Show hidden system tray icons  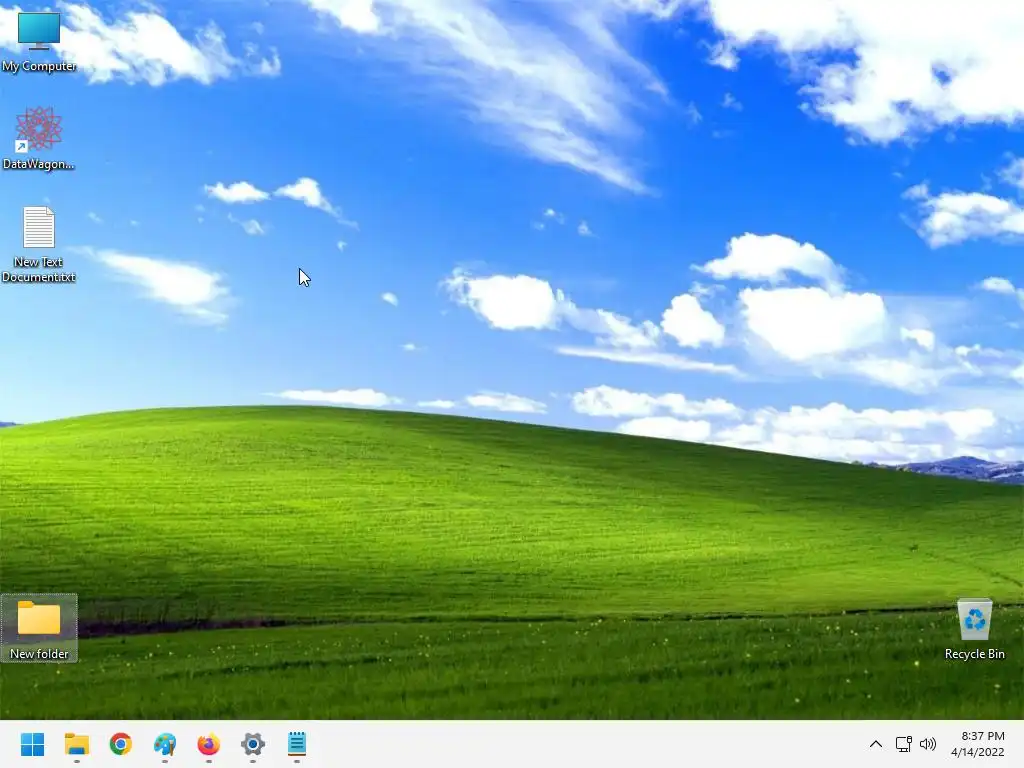point(876,744)
